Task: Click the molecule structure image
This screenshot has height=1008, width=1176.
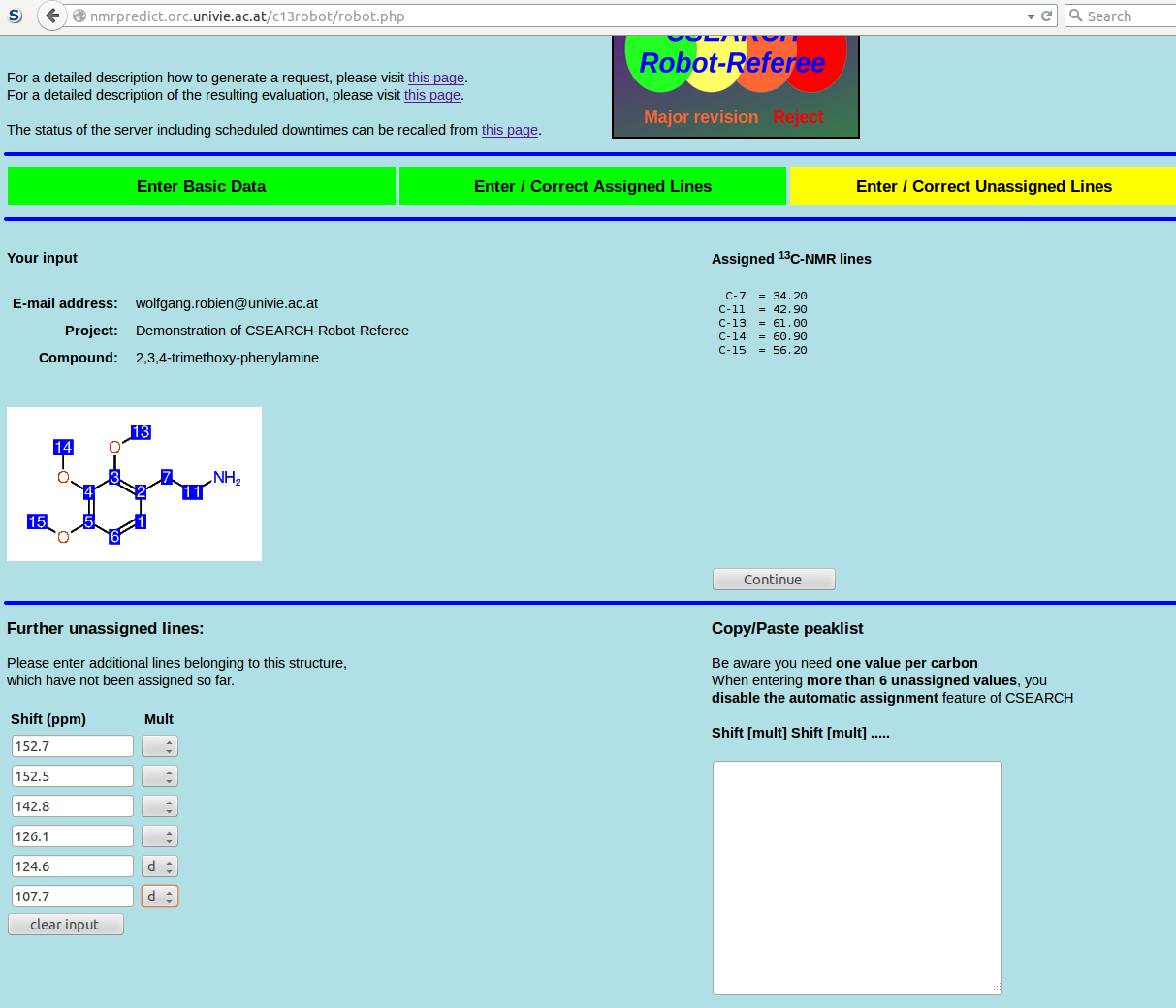Action: click(134, 484)
